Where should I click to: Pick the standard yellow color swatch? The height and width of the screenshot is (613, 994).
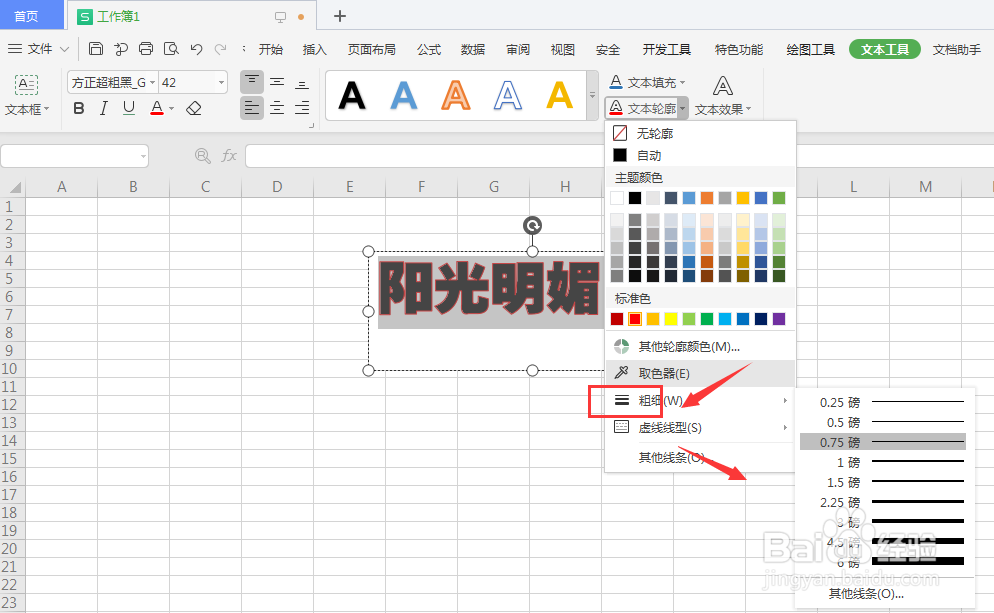671,319
